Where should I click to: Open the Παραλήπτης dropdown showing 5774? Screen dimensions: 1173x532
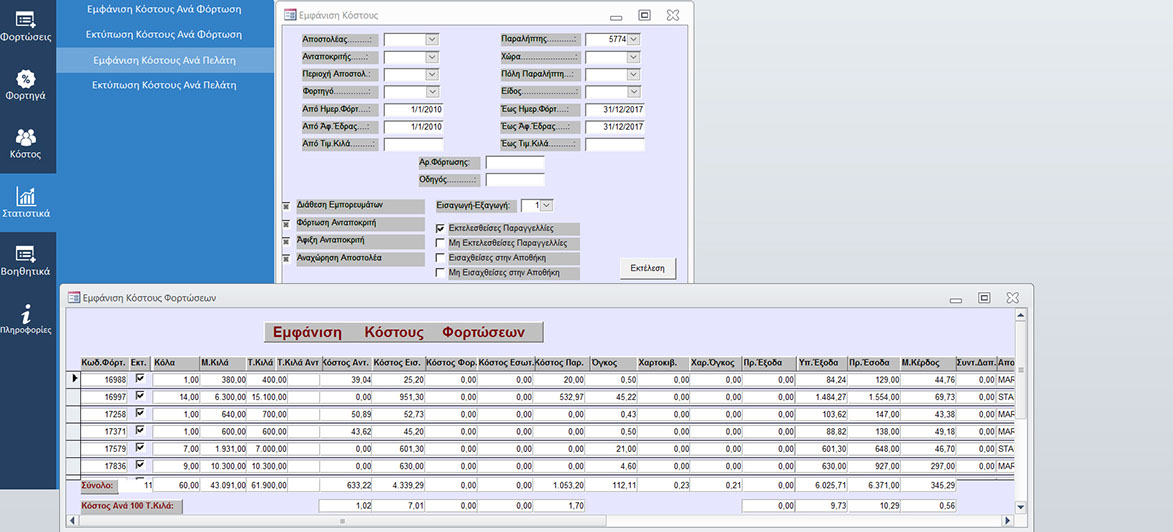click(633, 39)
